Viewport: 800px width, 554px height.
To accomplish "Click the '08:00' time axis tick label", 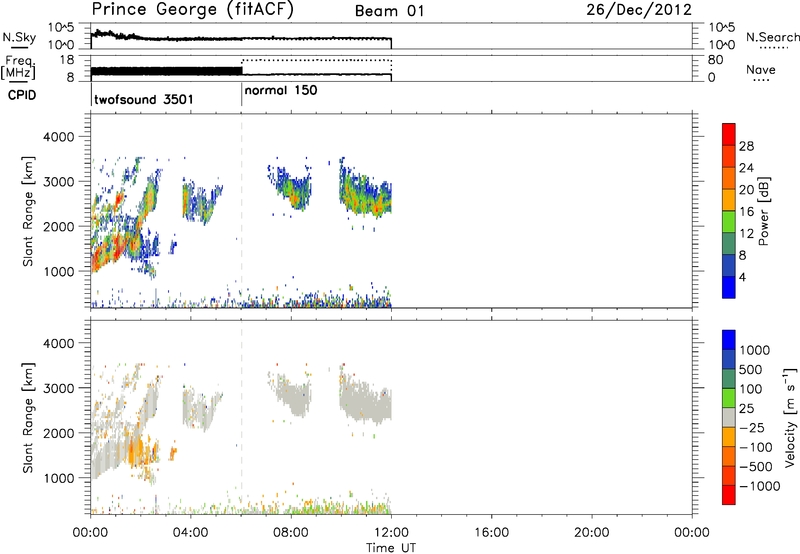I will 291,533.
